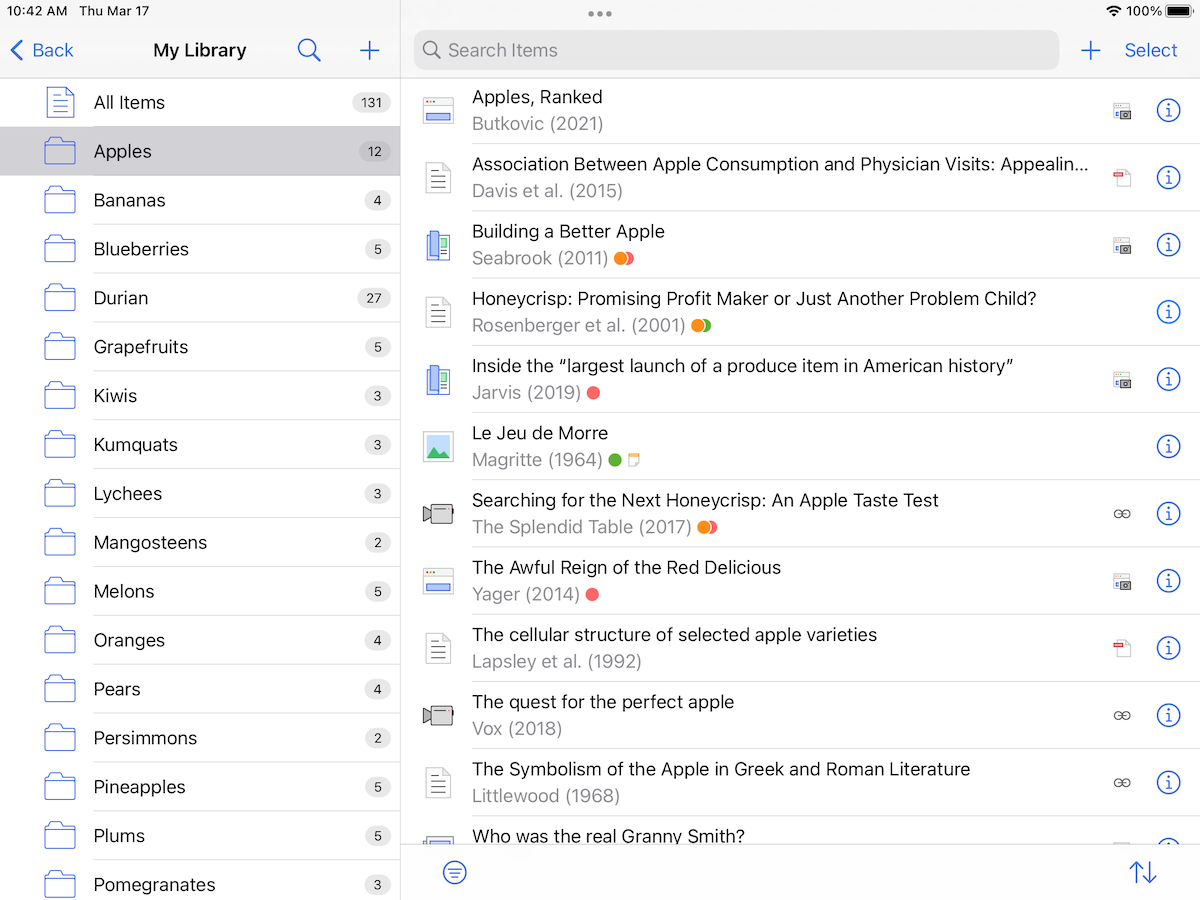The image size is (1200, 900).
Task: Tap the three-dot multitasking handle at top
Action: [600, 14]
